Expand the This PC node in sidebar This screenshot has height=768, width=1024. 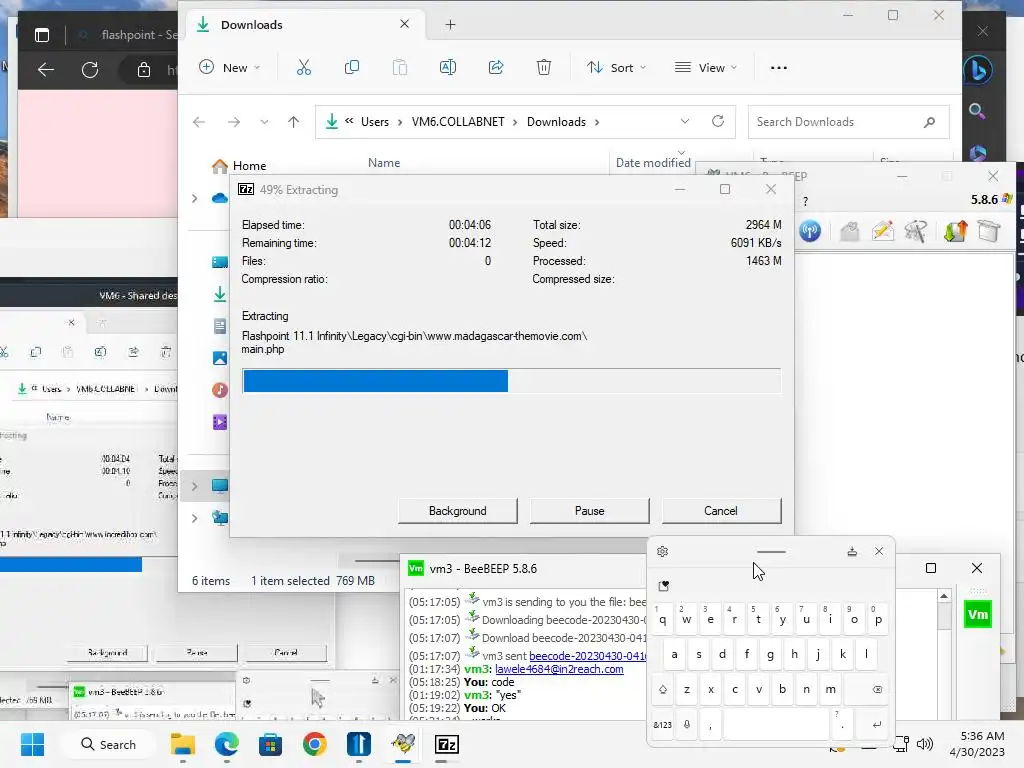point(195,486)
